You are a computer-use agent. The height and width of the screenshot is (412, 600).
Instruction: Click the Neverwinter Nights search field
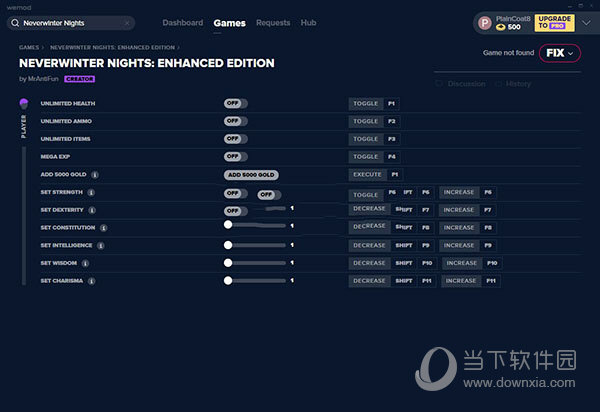[70, 22]
